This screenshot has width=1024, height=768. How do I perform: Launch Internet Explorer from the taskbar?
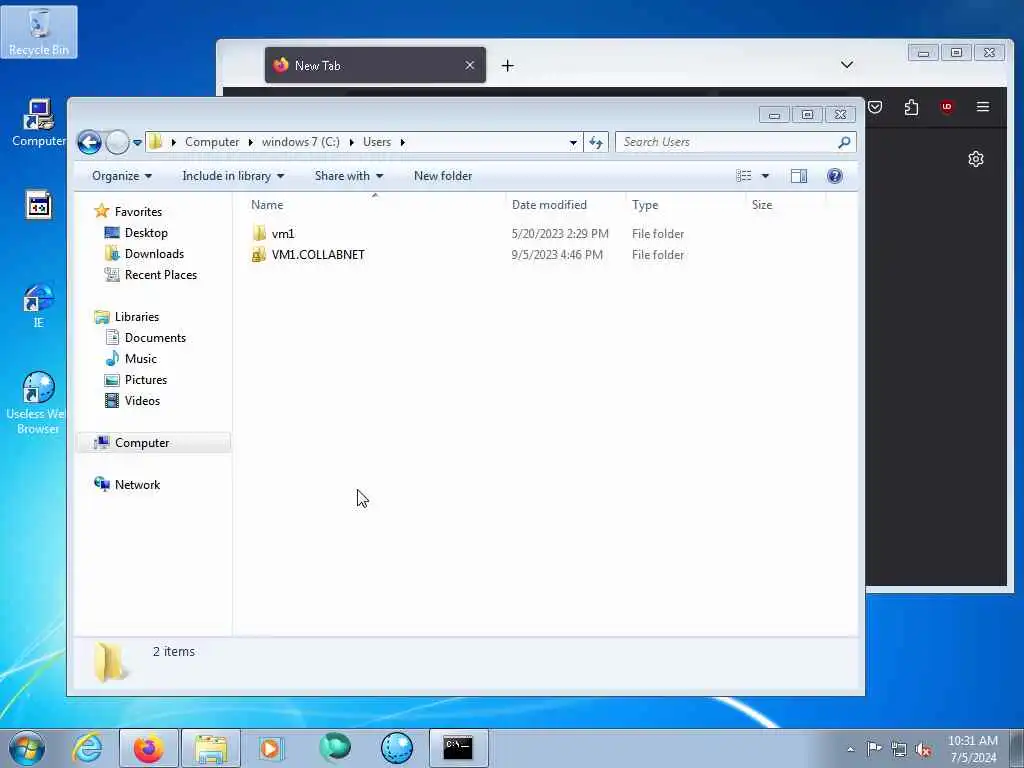pyautogui.click(x=88, y=748)
